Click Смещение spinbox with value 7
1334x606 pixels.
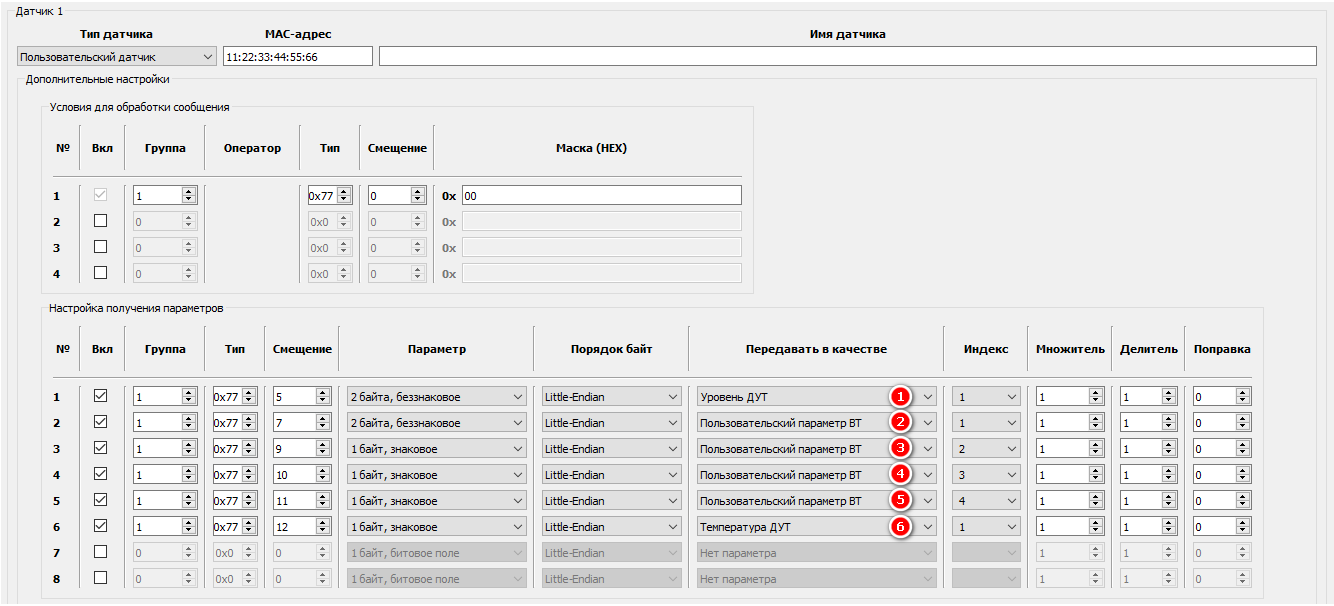pyautogui.click(x=301, y=423)
